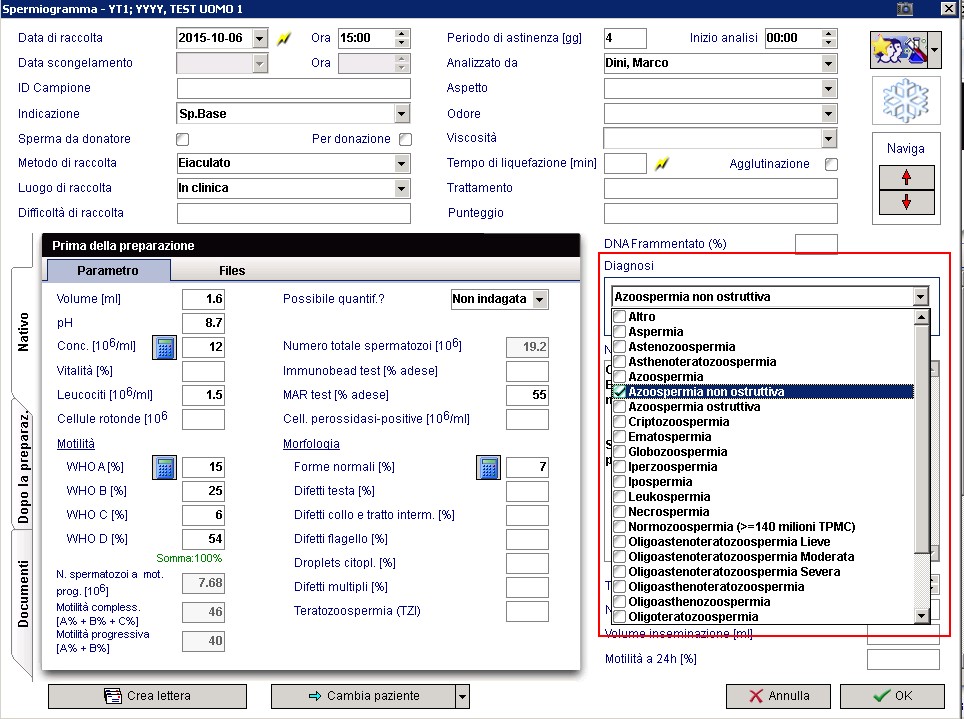964x719 pixels.
Task: Click the Annulla button
Action: 778,696
